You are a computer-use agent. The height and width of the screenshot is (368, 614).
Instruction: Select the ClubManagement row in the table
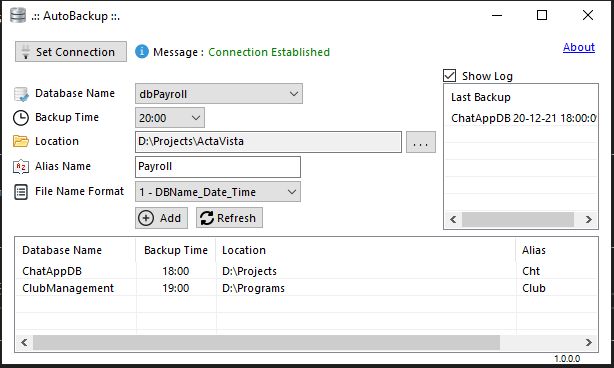306,288
